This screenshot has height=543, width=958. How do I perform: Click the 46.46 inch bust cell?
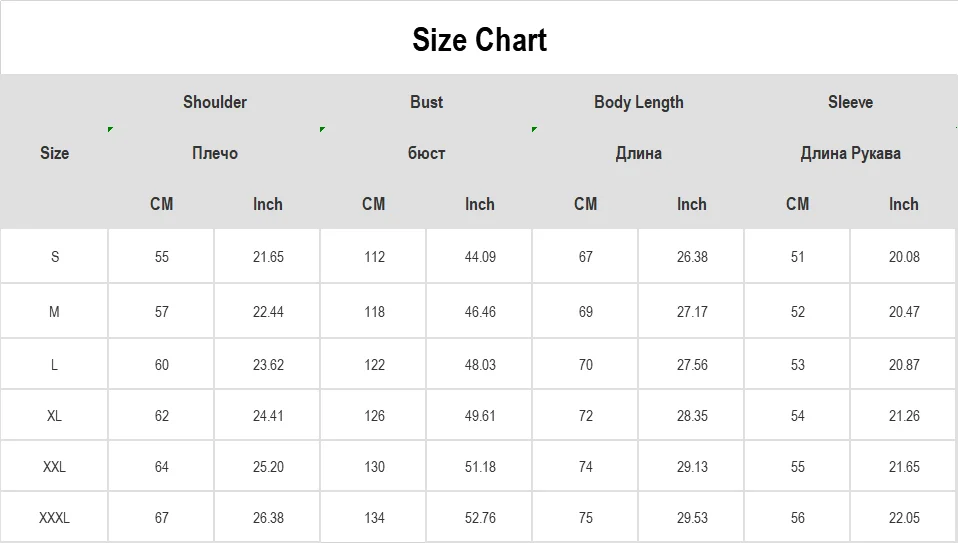coord(480,312)
